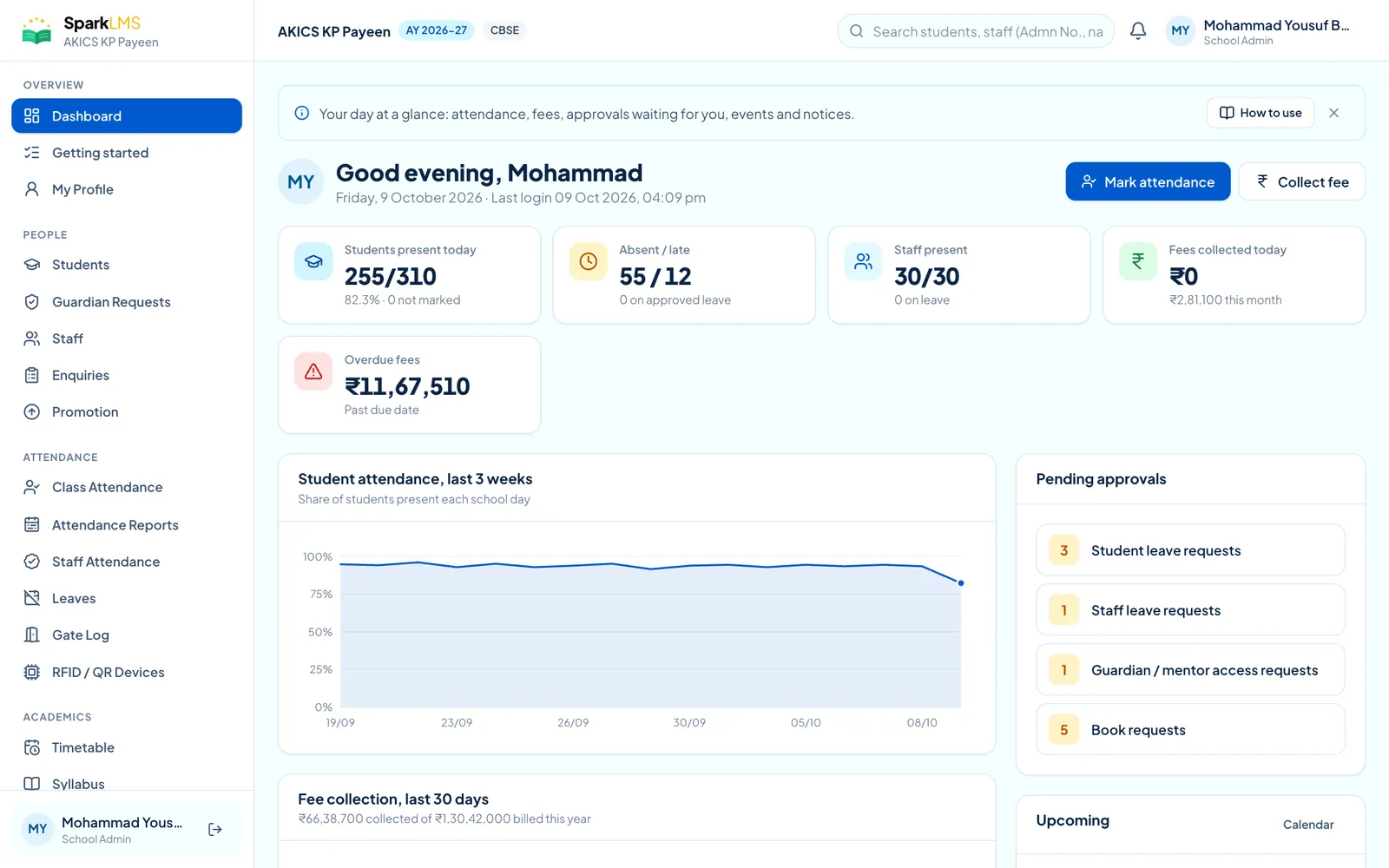Click the Class Attendance icon
Image resolution: width=1389 pixels, height=868 pixels.
coord(32,487)
